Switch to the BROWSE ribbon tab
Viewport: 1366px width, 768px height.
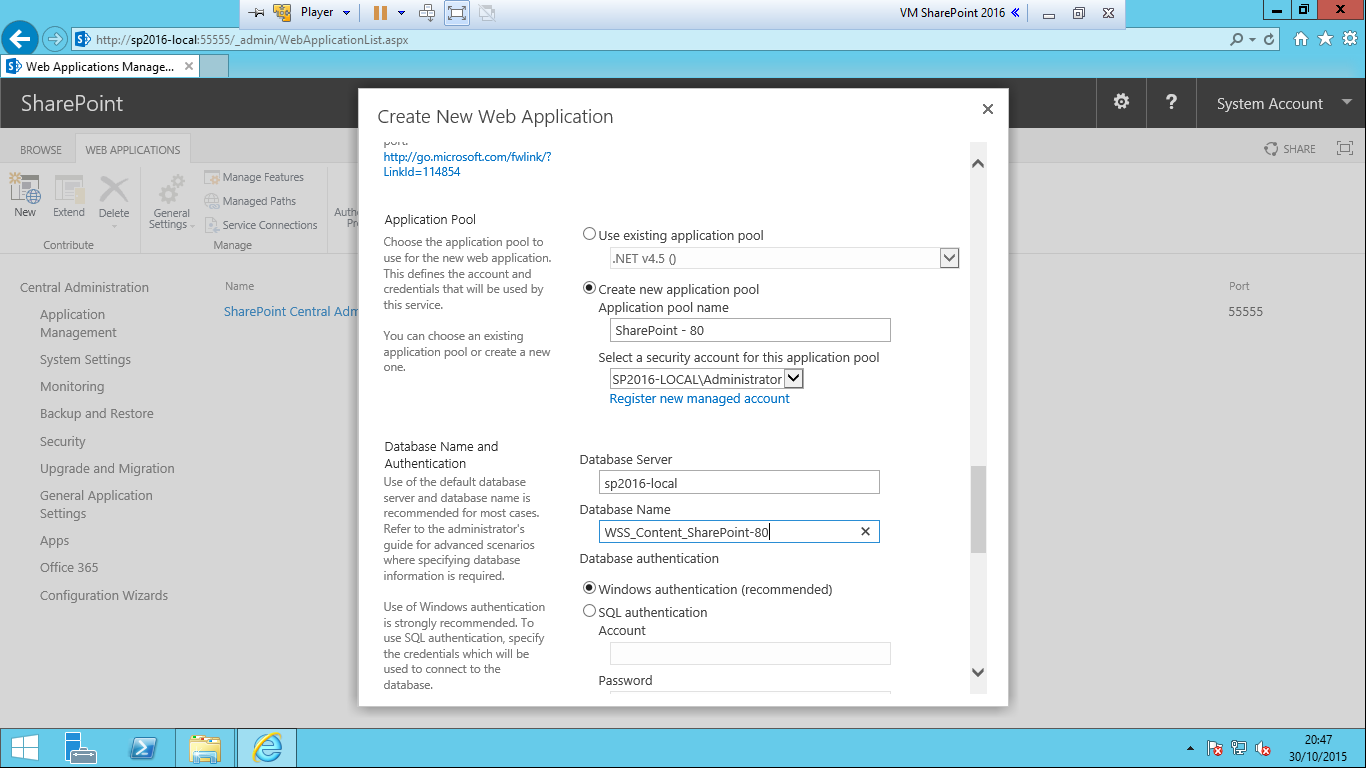click(41, 150)
